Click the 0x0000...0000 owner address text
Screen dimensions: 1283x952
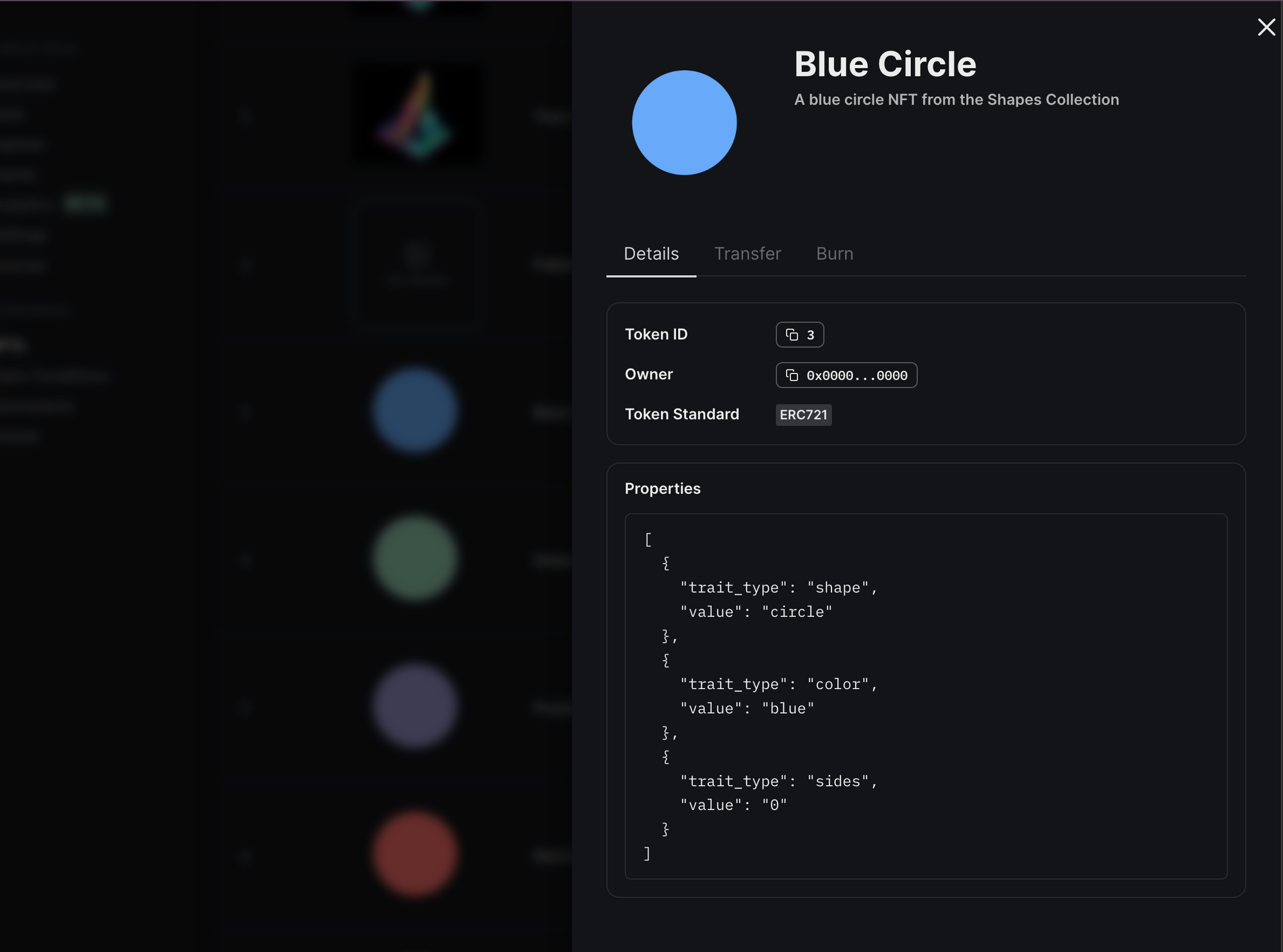[x=856, y=376]
